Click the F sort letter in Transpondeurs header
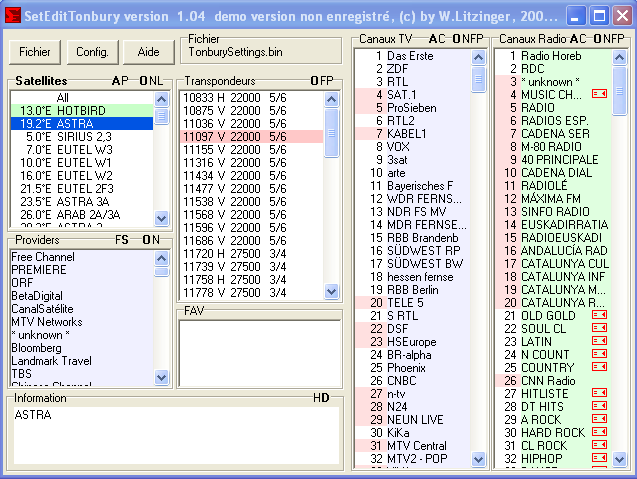Viewport: 637px width, 479px height. pos(322,81)
